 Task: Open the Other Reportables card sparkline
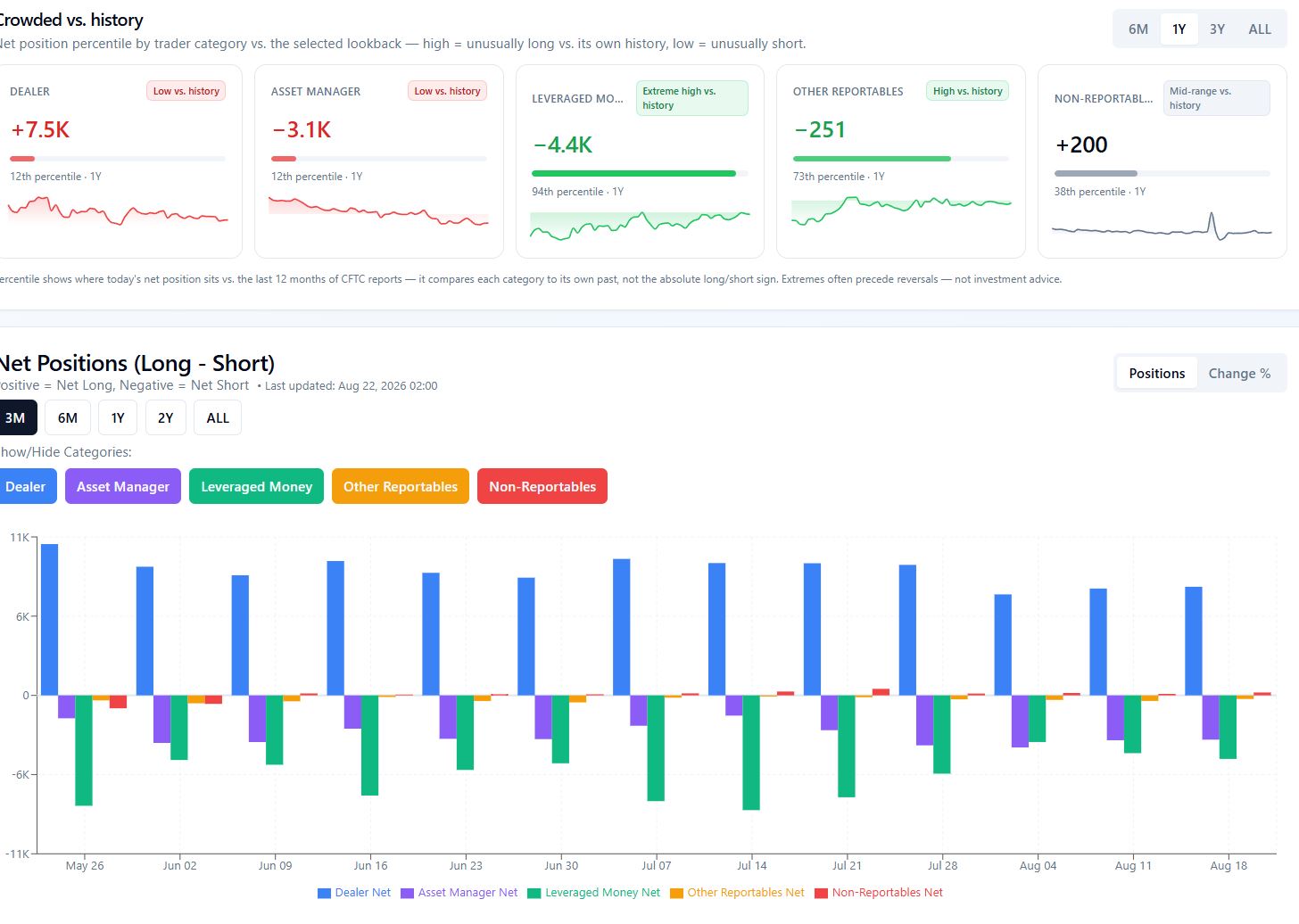pyautogui.click(x=901, y=210)
